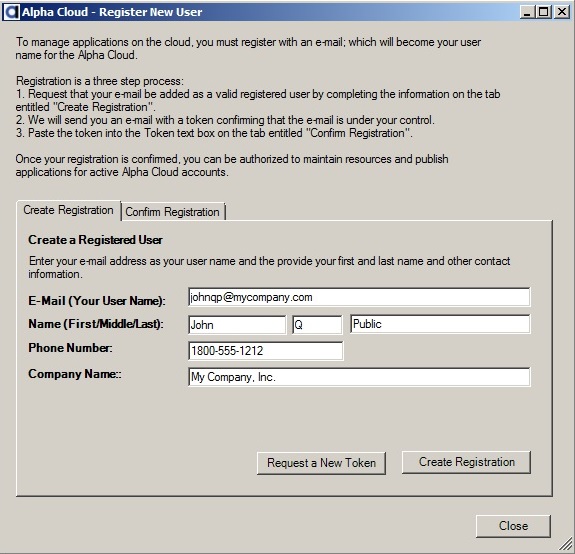Click the 'Company Name::' label
575x554 pixels.
click(75, 374)
